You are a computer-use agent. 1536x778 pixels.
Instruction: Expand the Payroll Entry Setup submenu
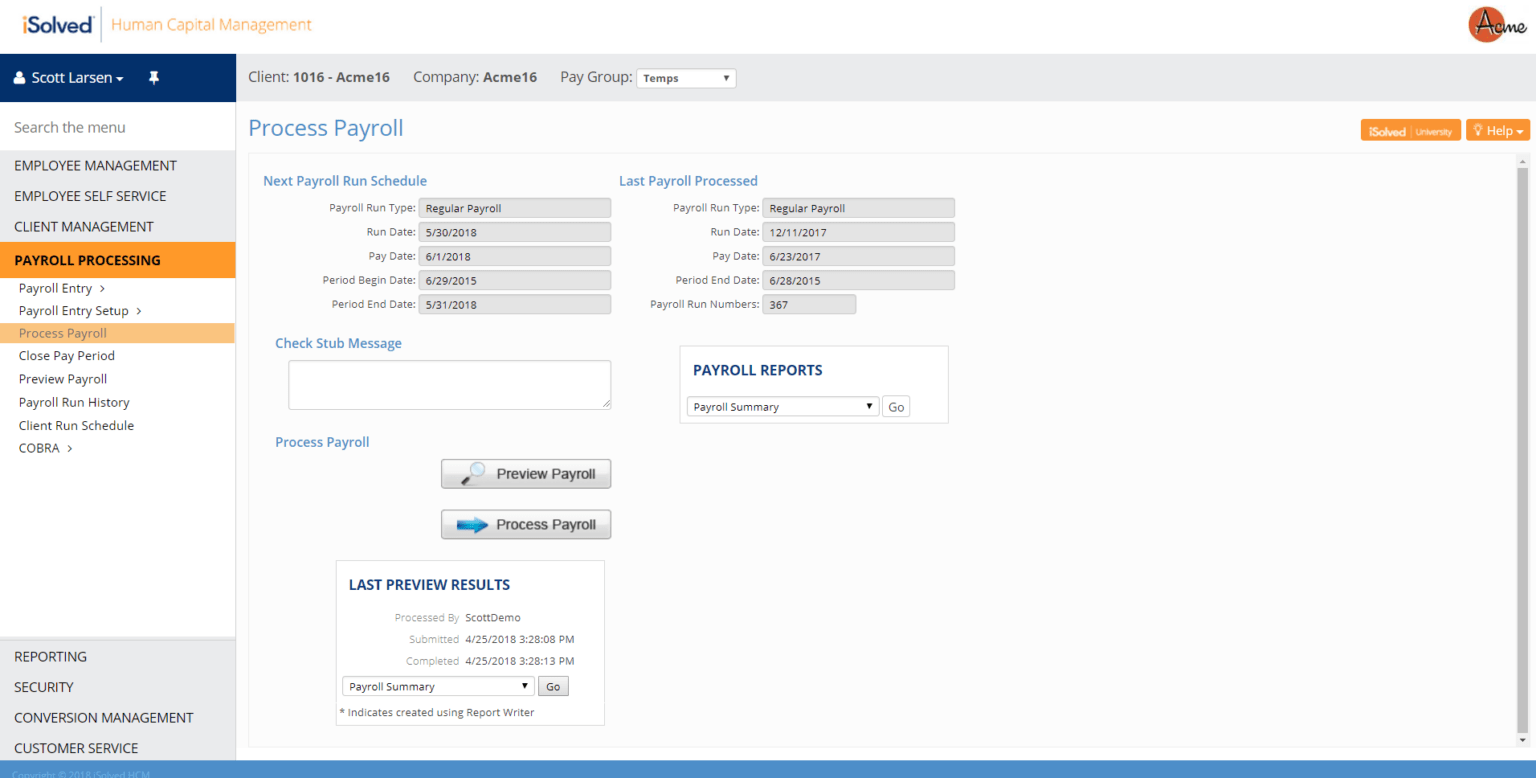coord(80,311)
